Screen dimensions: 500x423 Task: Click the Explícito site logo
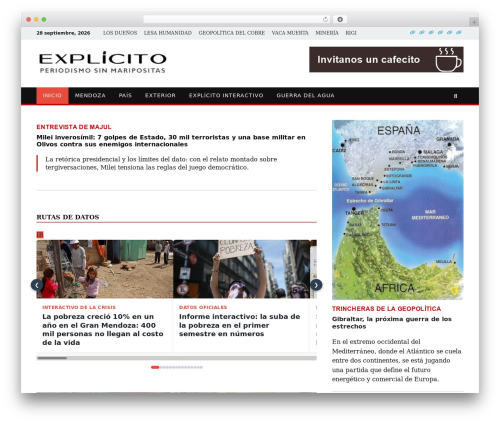click(103, 62)
